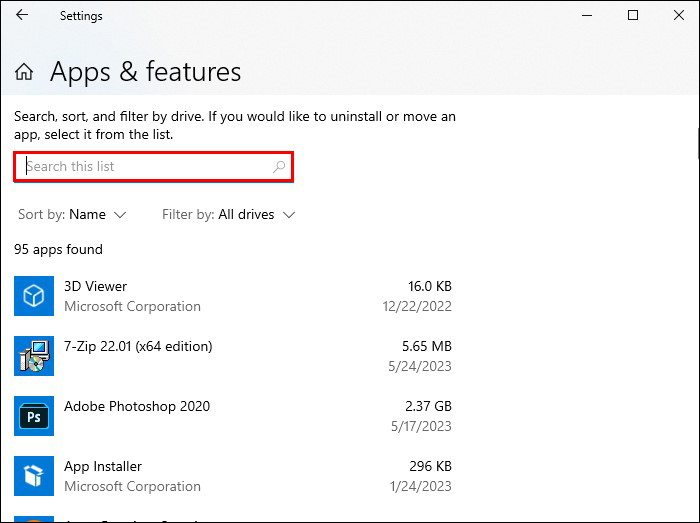Close the Settings window
The image size is (700, 523).
pos(678,15)
